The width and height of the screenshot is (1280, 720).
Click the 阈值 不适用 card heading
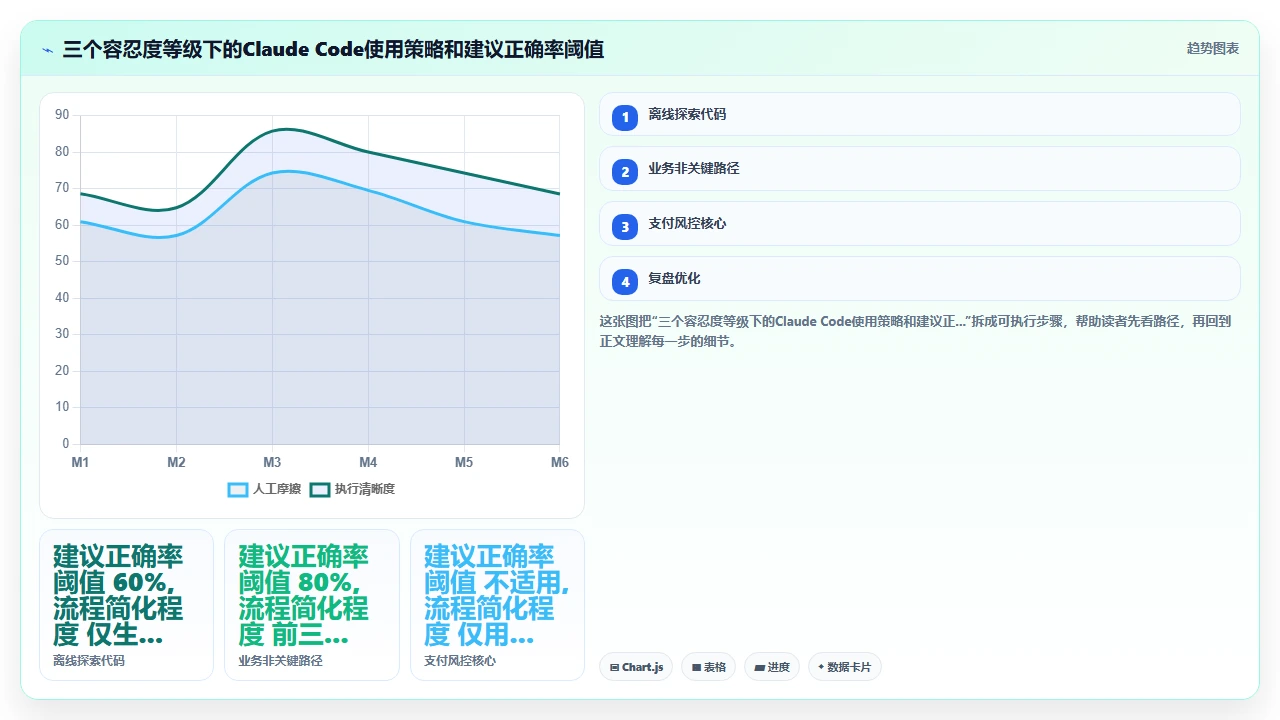coord(497,595)
